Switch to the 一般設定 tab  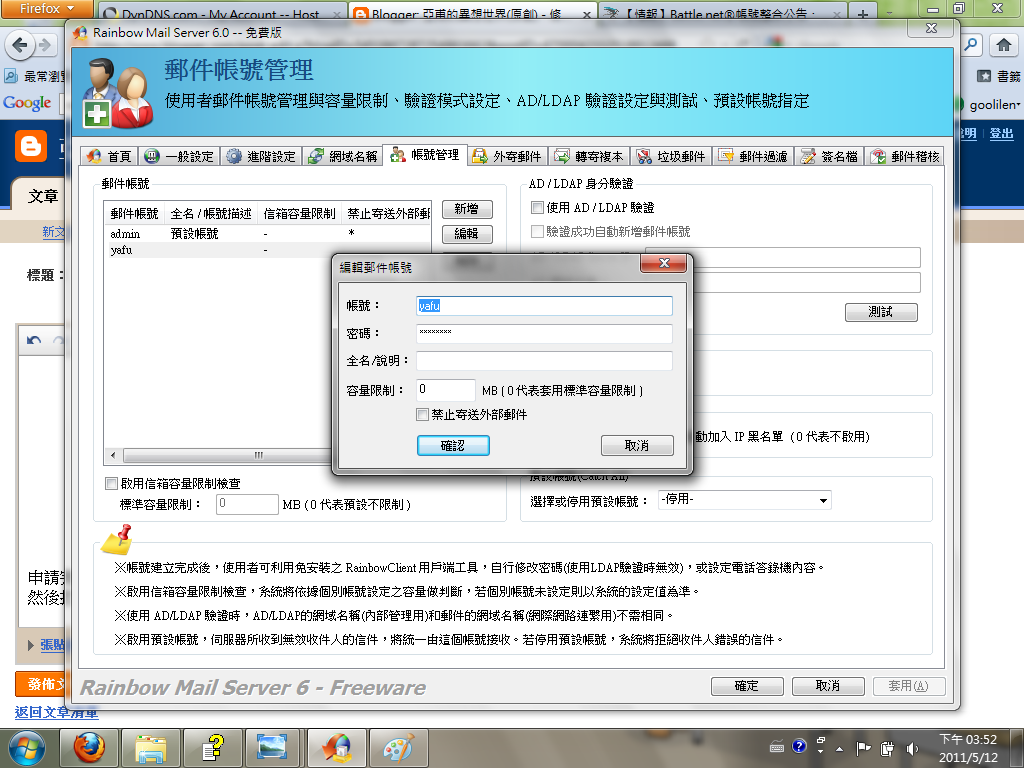pos(179,156)
